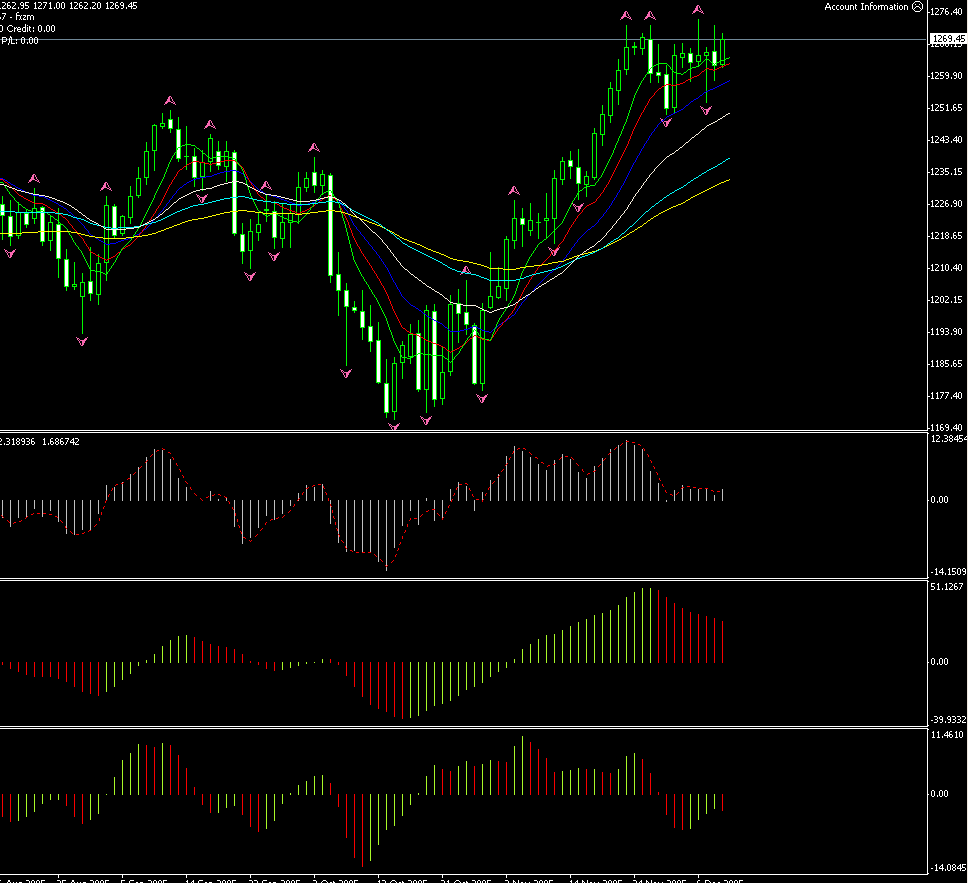Click the OHLC low value 1262.20
Screen dimensions: 968x883
(x=85, y=6)
